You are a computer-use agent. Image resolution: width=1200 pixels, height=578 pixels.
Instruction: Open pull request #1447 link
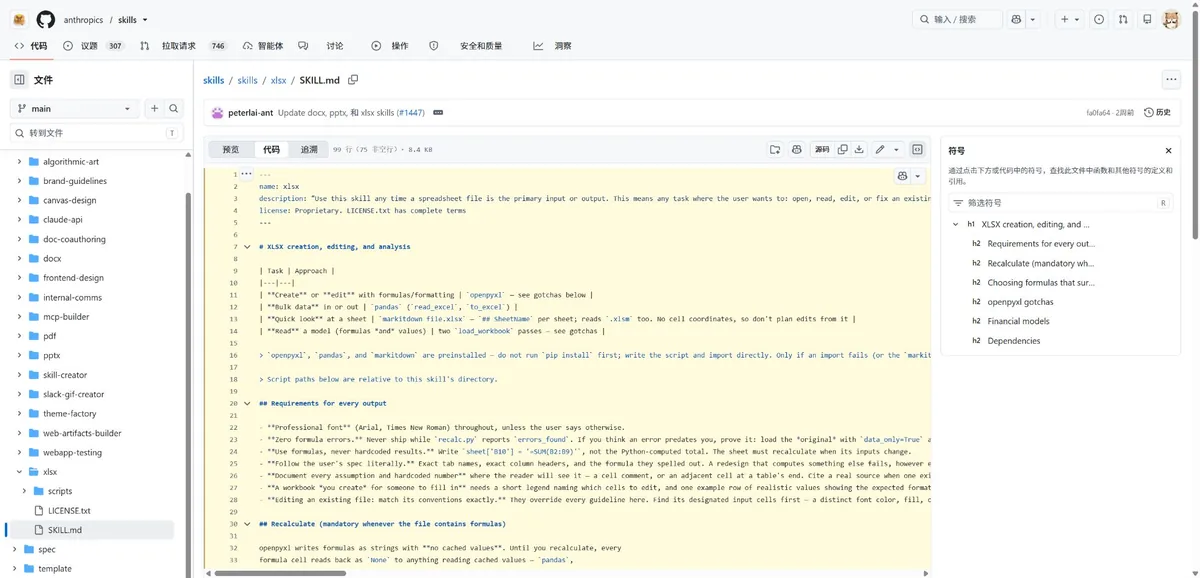tap(410, 113)
